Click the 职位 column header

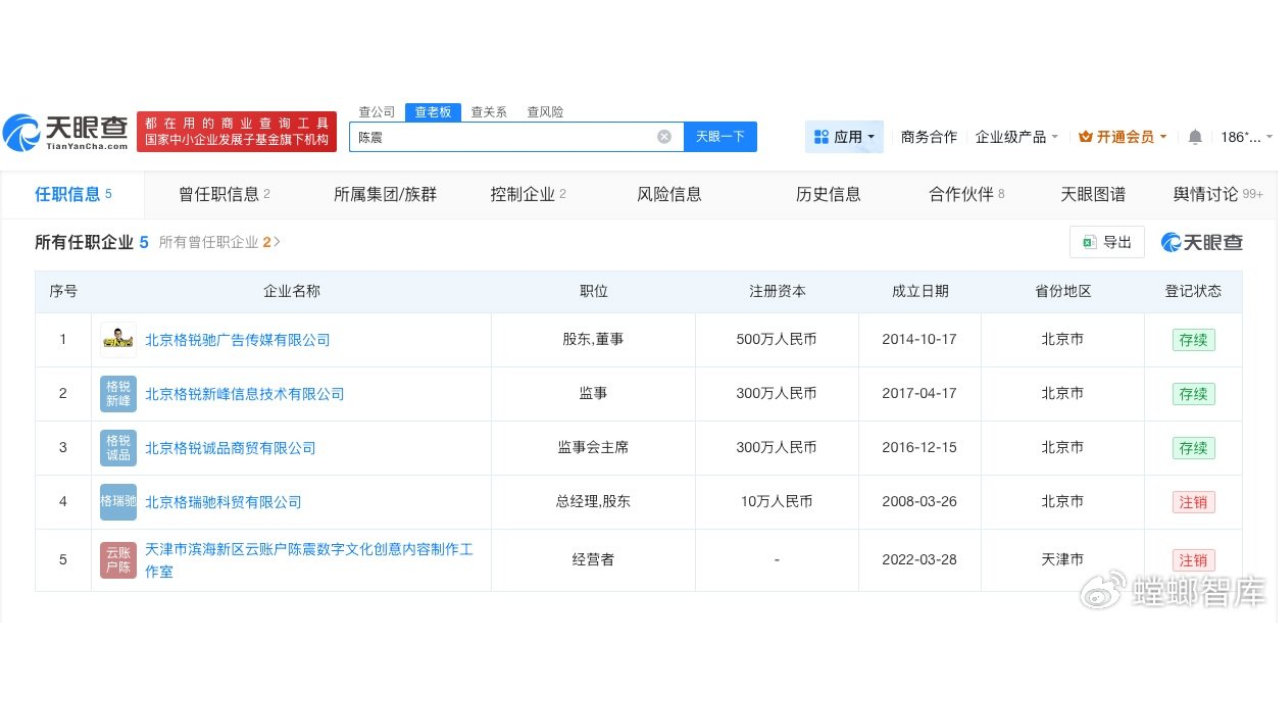[593, 292]
